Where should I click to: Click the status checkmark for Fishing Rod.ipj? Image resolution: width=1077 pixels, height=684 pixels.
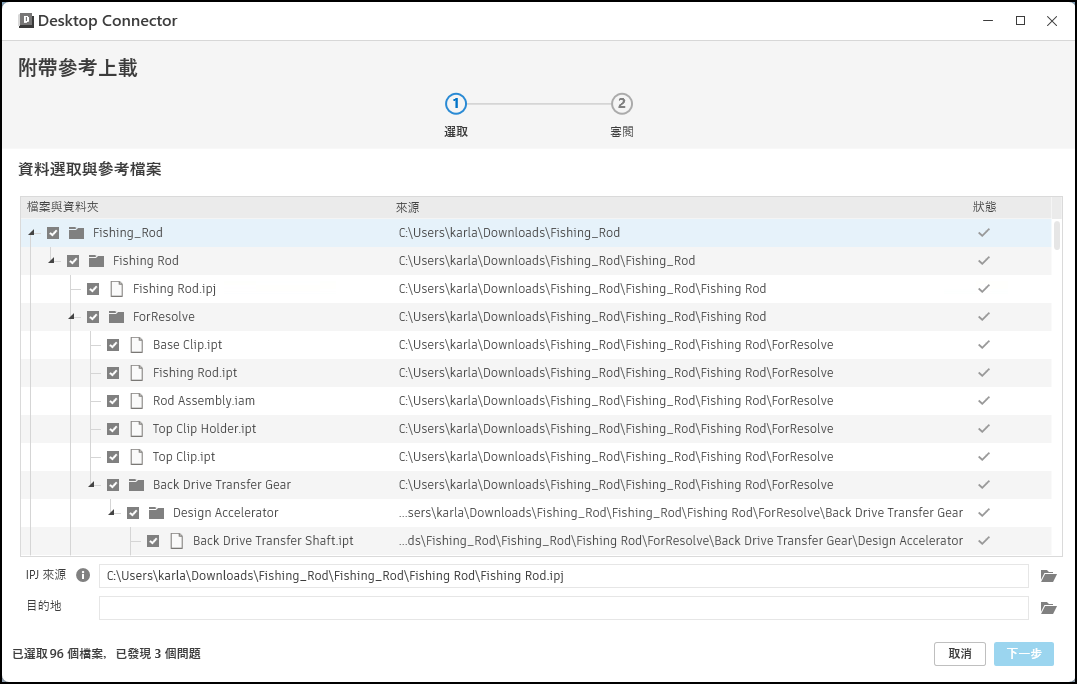pyautogui.click(x=984, y=288)
